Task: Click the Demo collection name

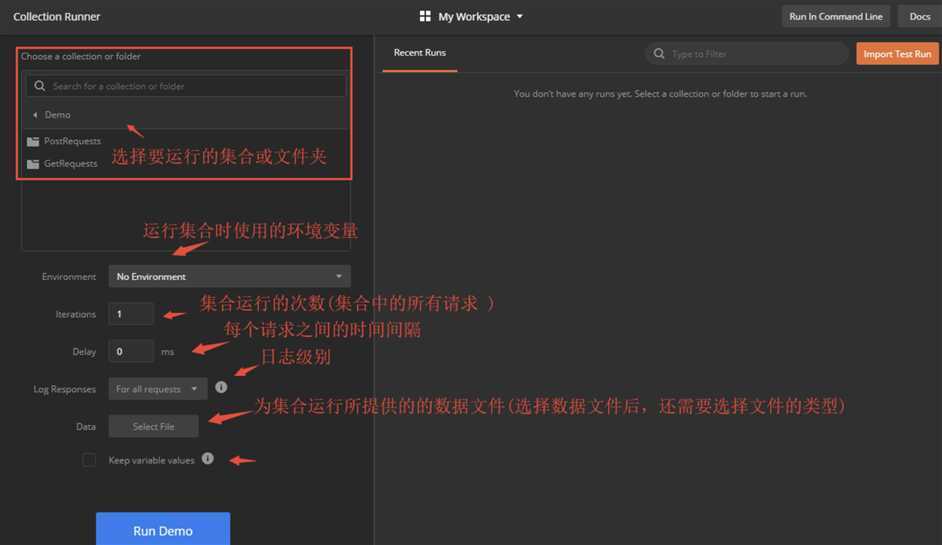Action: coord(57,115)
